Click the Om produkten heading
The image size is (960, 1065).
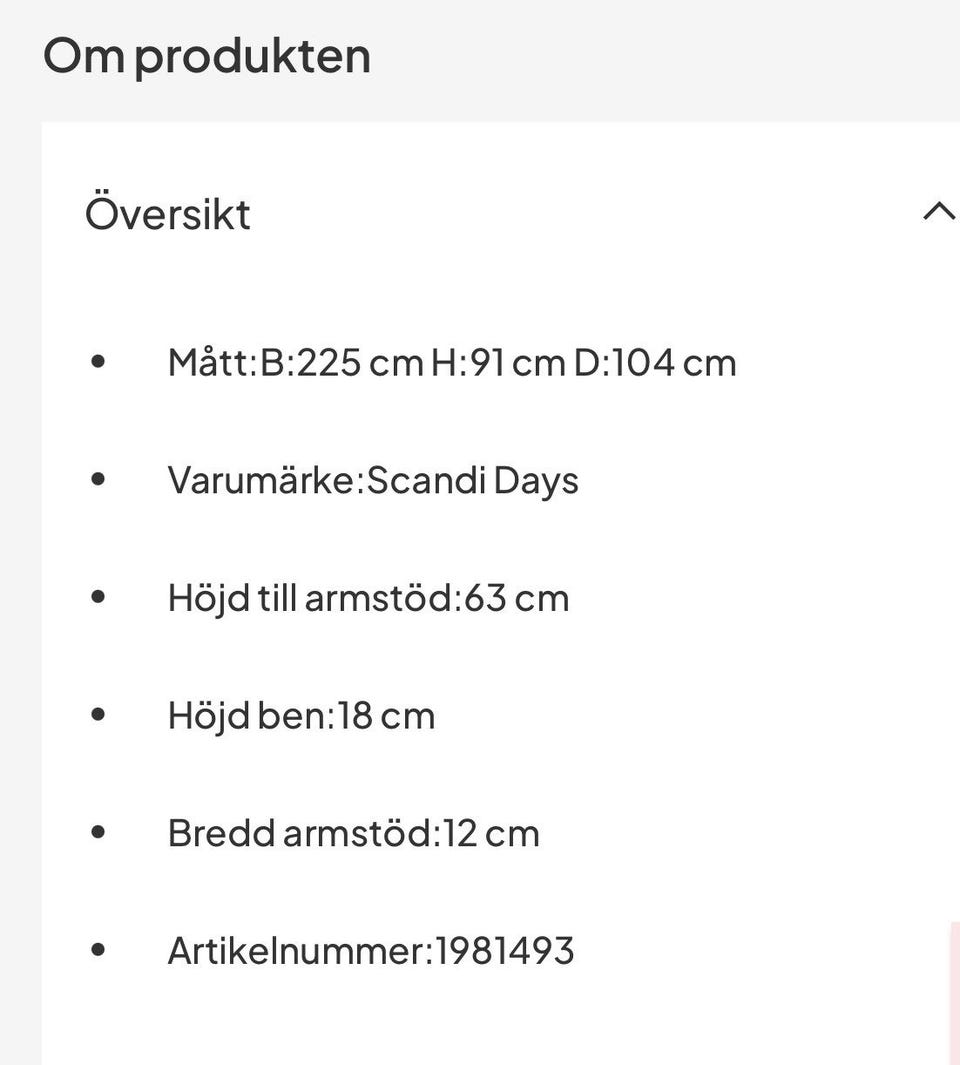pyautogui.click(x=205, y=54)
